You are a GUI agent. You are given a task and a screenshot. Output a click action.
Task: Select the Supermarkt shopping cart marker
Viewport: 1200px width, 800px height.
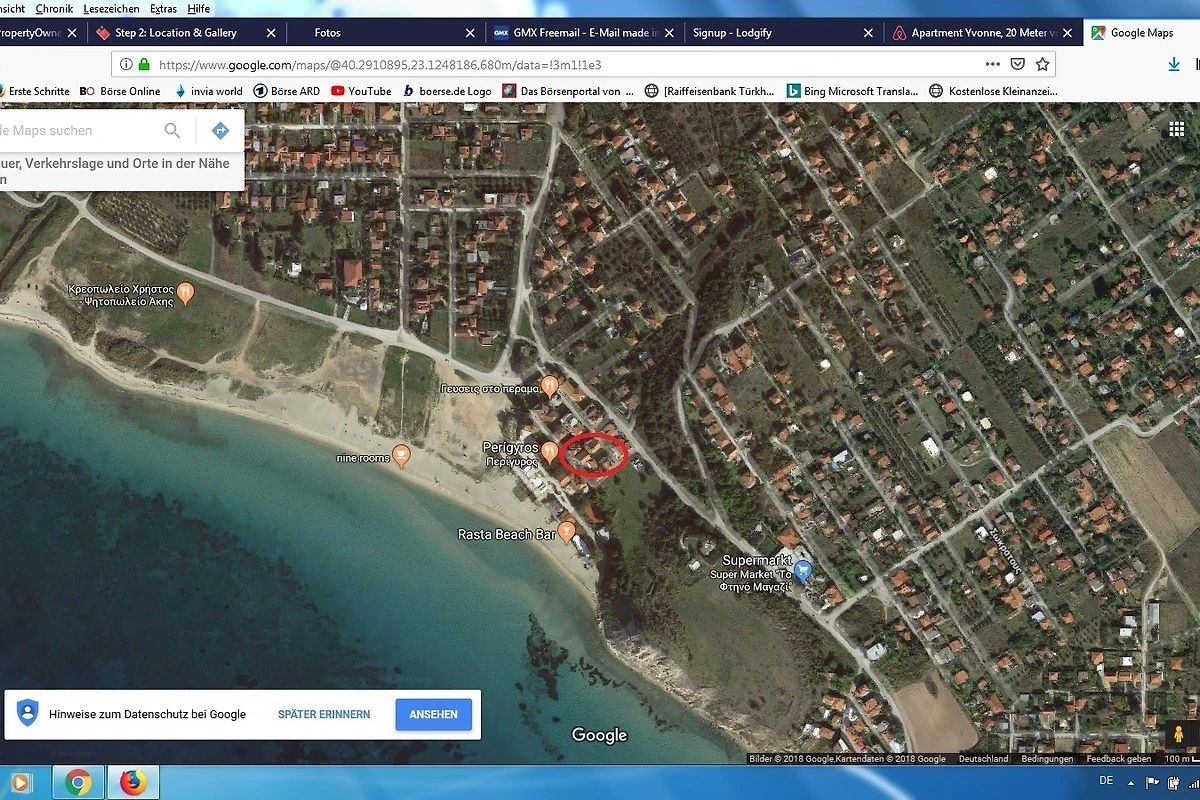[802, 571]
